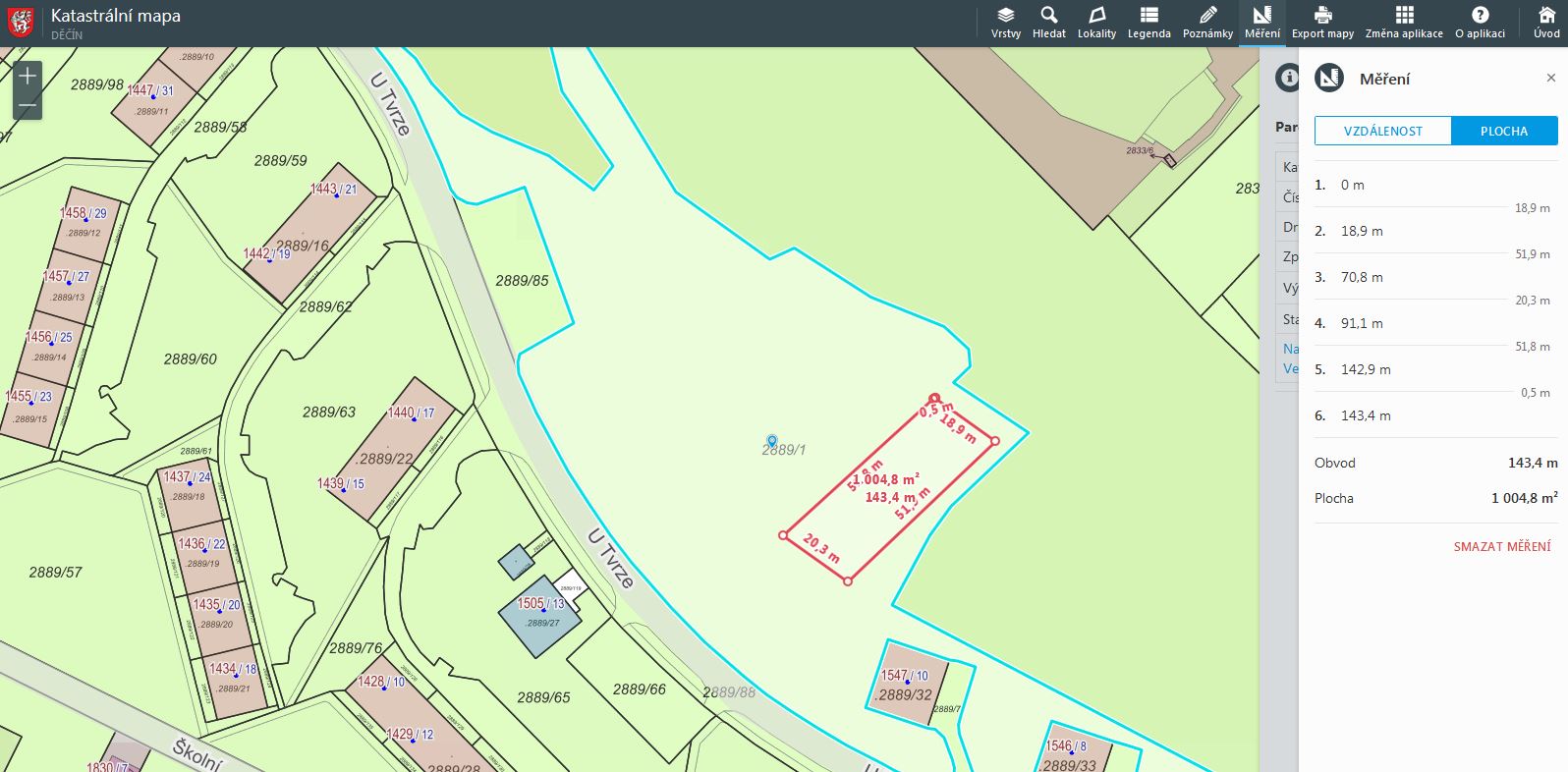The image size is (1568, 772).
Task: Close the Měření panel
Action: click(x=1550, y=78)
